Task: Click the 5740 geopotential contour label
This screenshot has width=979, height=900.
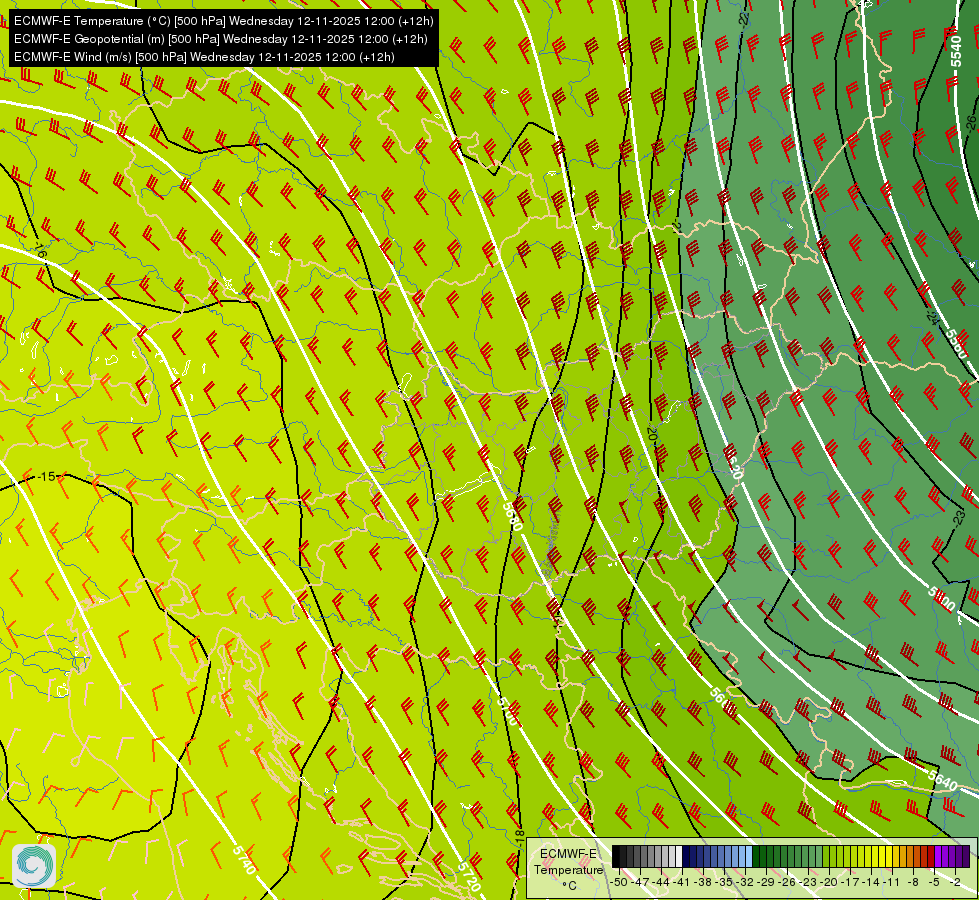Action: pyautogui.click(x=244, y=859)
